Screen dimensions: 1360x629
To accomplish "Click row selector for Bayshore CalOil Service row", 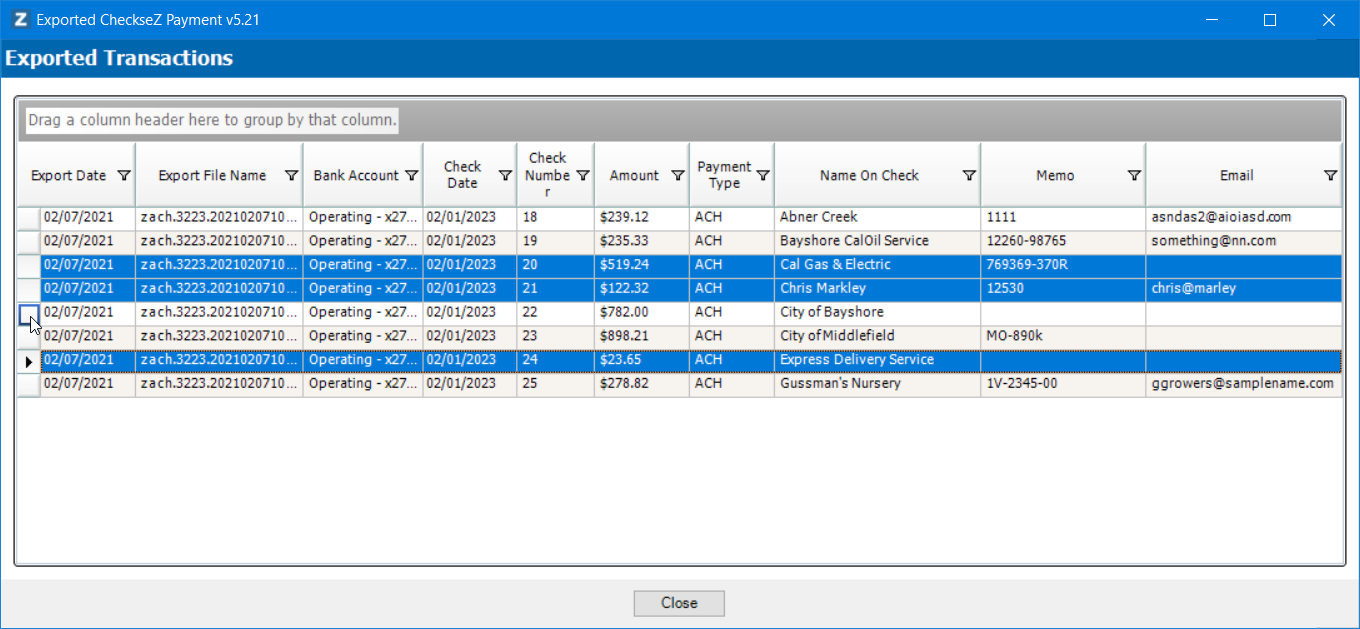I will point(29,241).
